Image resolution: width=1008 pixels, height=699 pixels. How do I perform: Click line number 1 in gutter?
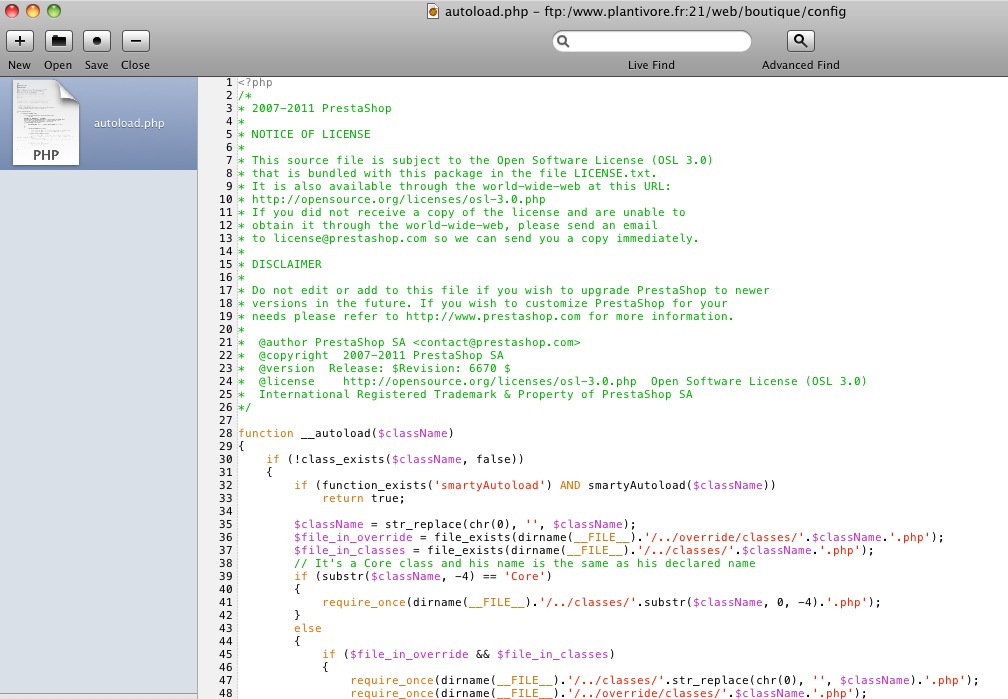229,82
